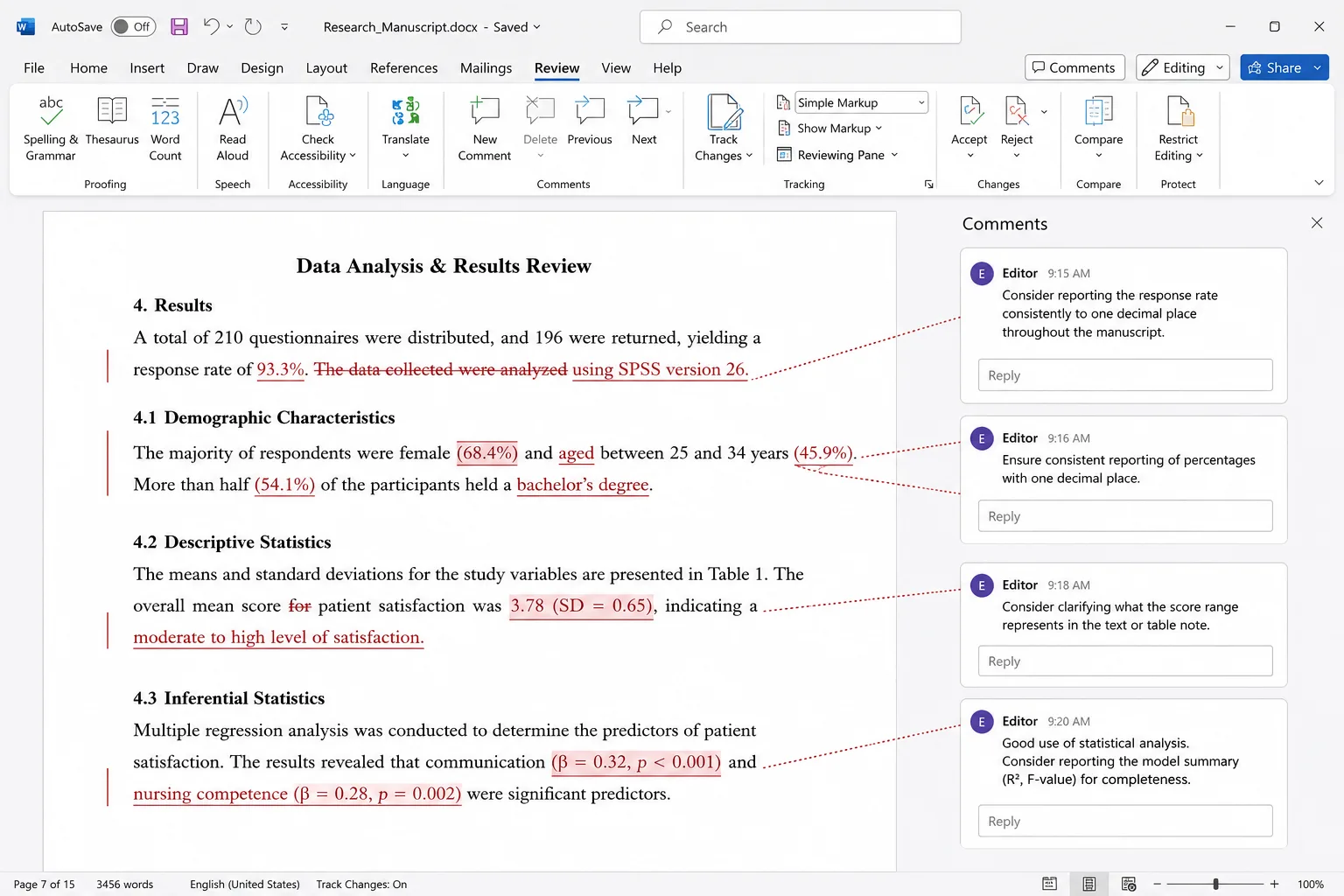The image size is (1344, 896).
Task: Reply to the 9:18 AM score range comment
Action: pos(1124,661)
